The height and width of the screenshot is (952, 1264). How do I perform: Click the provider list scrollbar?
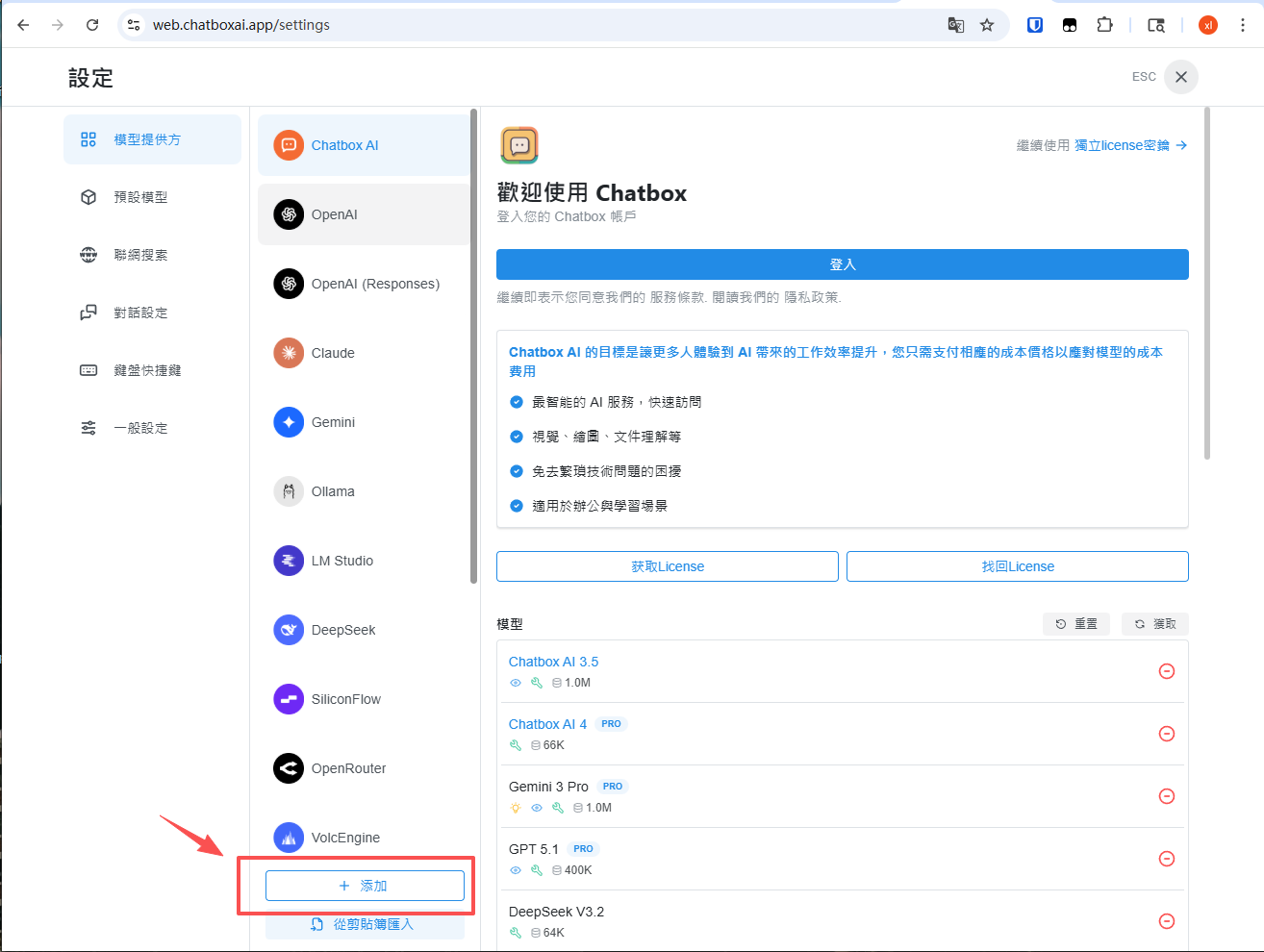pyautogui.click(x=473, y=346)
